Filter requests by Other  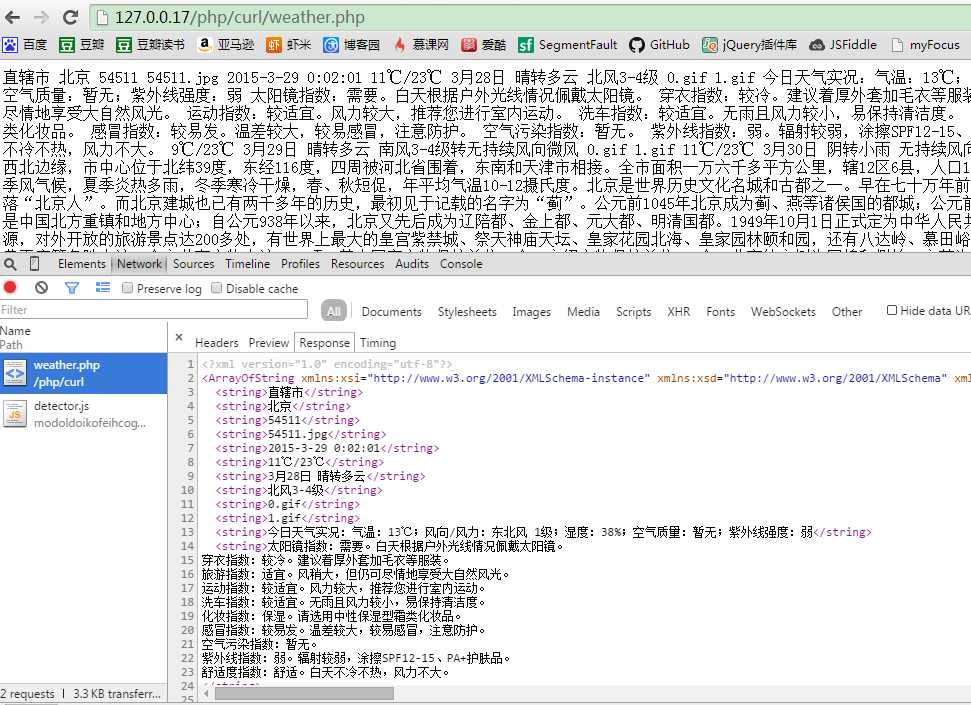(847, 312)
